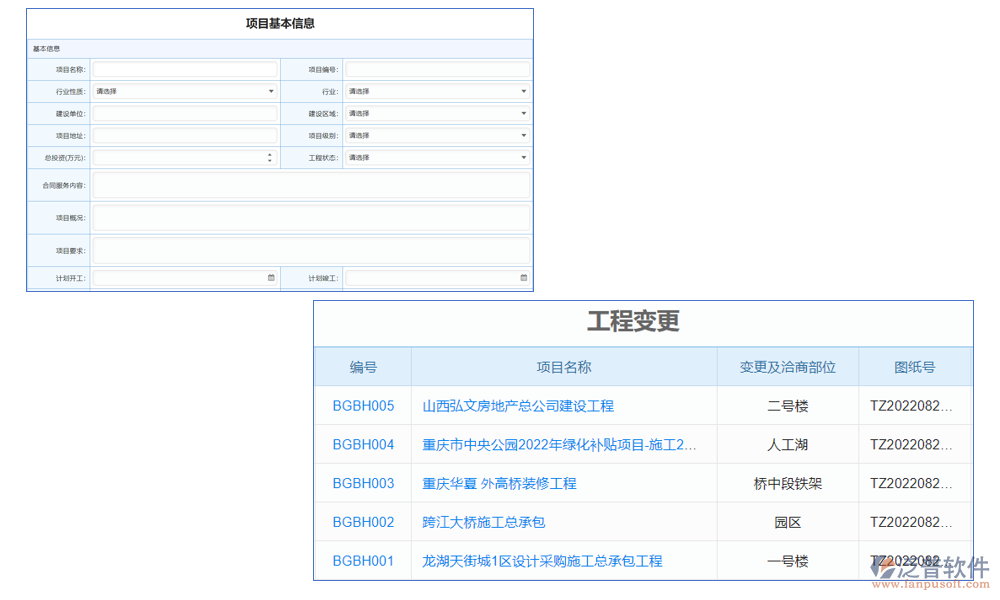This screenshot has width=1000, height=600.
Task: Click the 编号 column header
Action: tap(362, 367)
